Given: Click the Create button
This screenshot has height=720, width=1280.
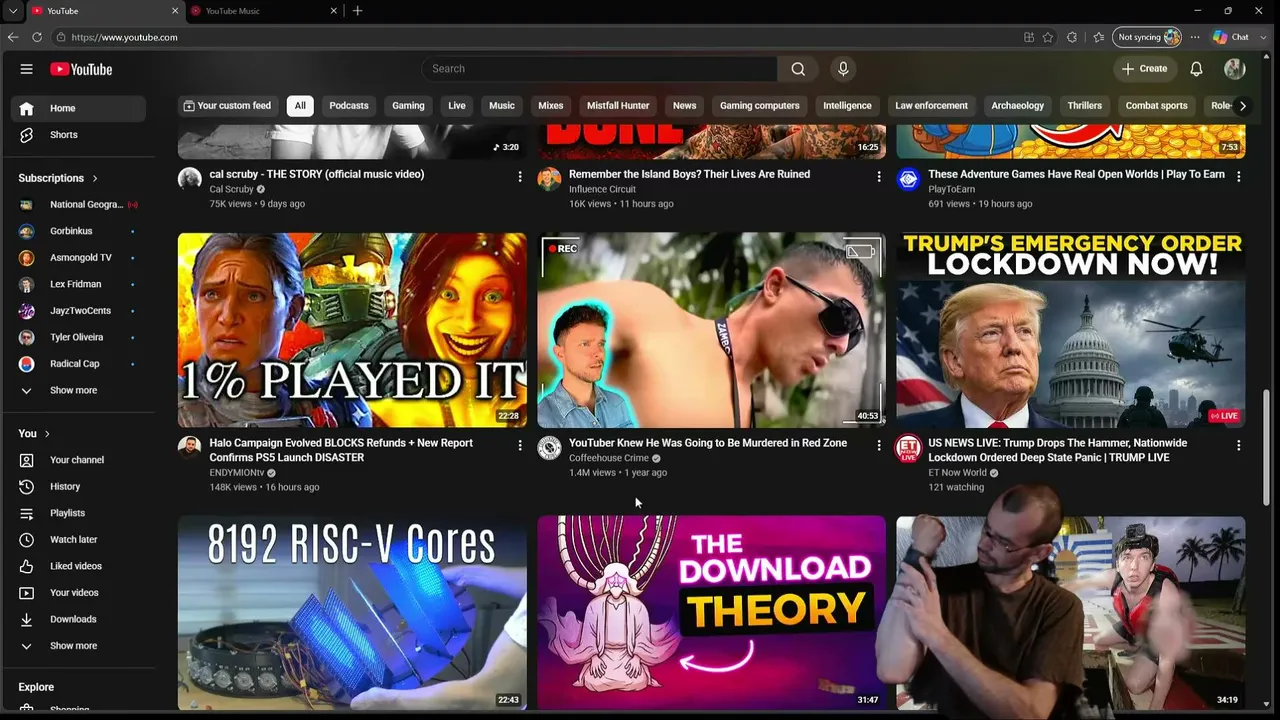Looking at the screenshot, I should click(1144, 69).
